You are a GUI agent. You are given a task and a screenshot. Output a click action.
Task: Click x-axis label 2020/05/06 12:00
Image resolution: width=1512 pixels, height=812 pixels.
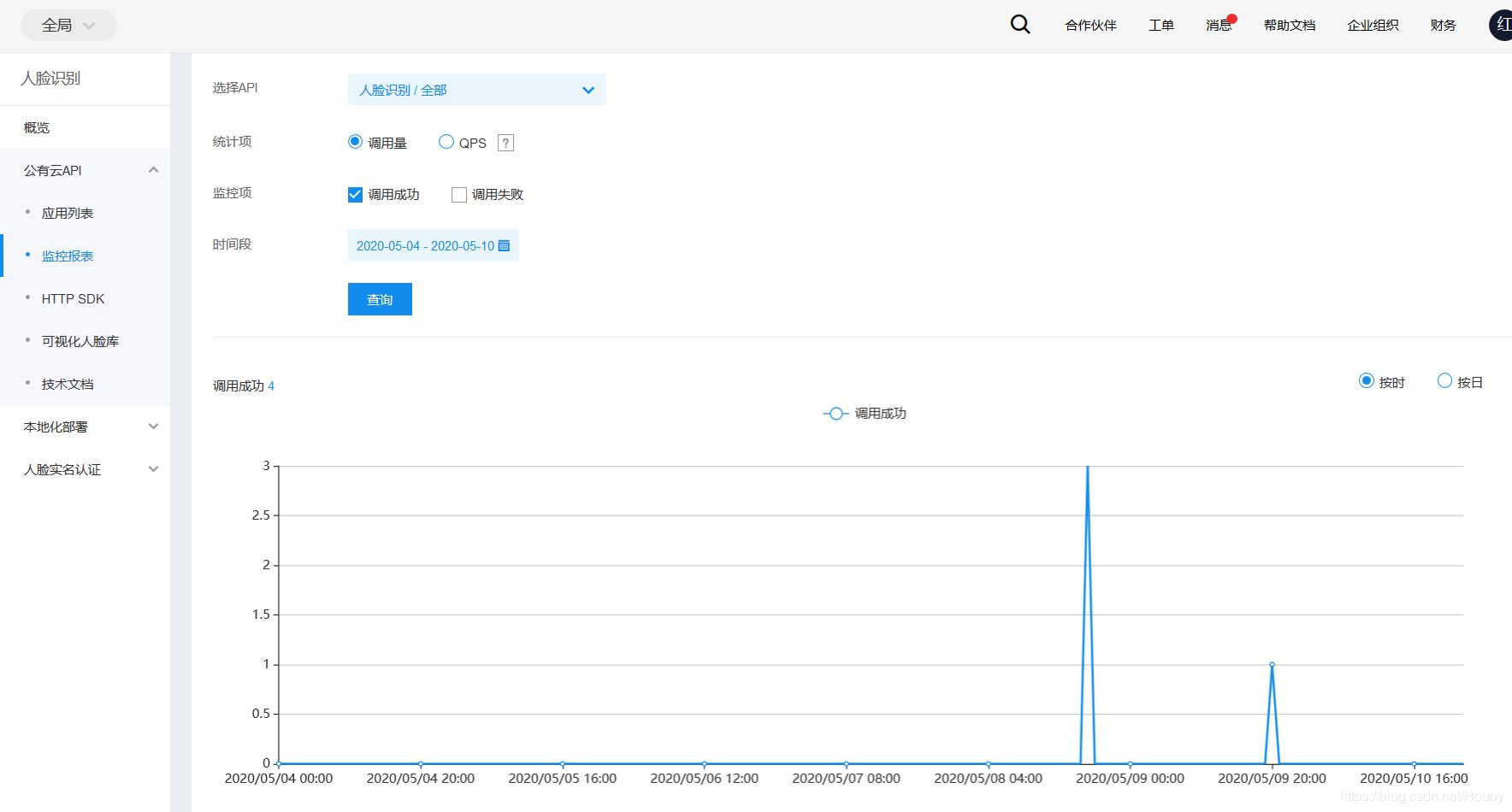coord(705,779)
